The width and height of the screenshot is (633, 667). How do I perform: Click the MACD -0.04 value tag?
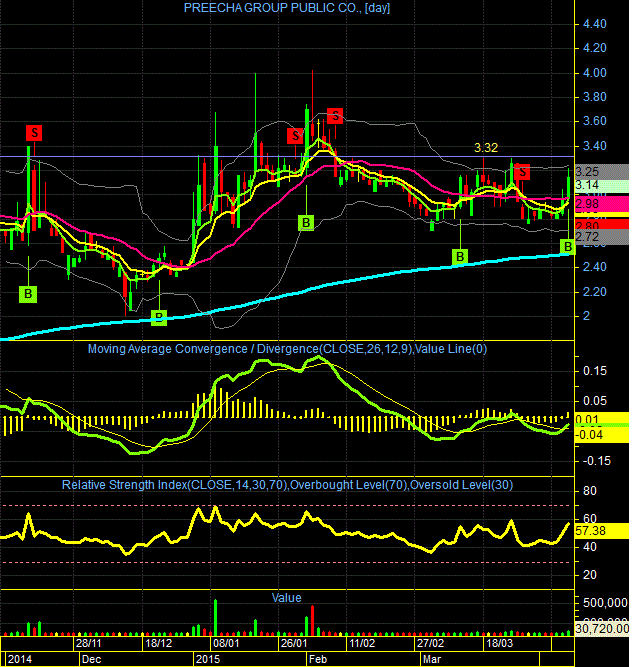click(x=602, y=435)
